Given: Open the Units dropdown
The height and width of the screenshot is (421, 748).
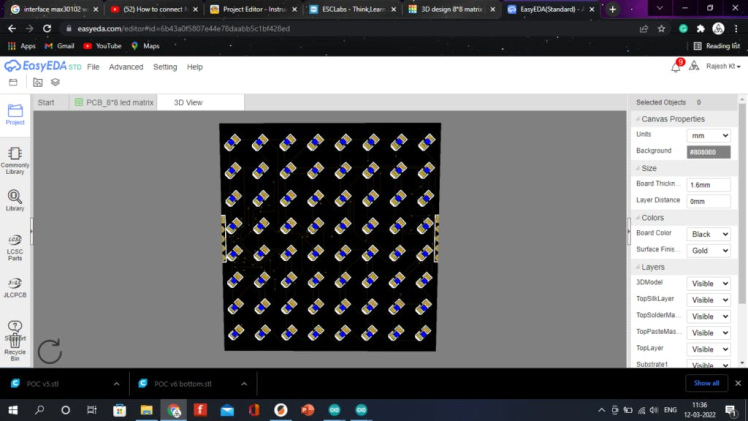Looking at the screenshot, I should click(x=708, y=135).
